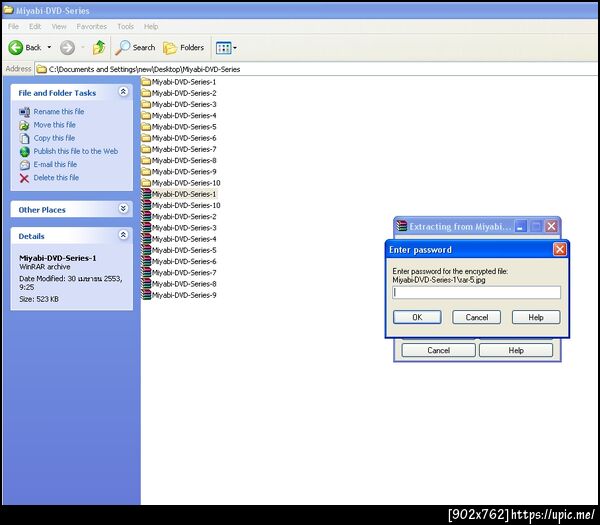
Task: Select folder icon of Miyabi-DVD-Series-2
Action: coord(146,93)
